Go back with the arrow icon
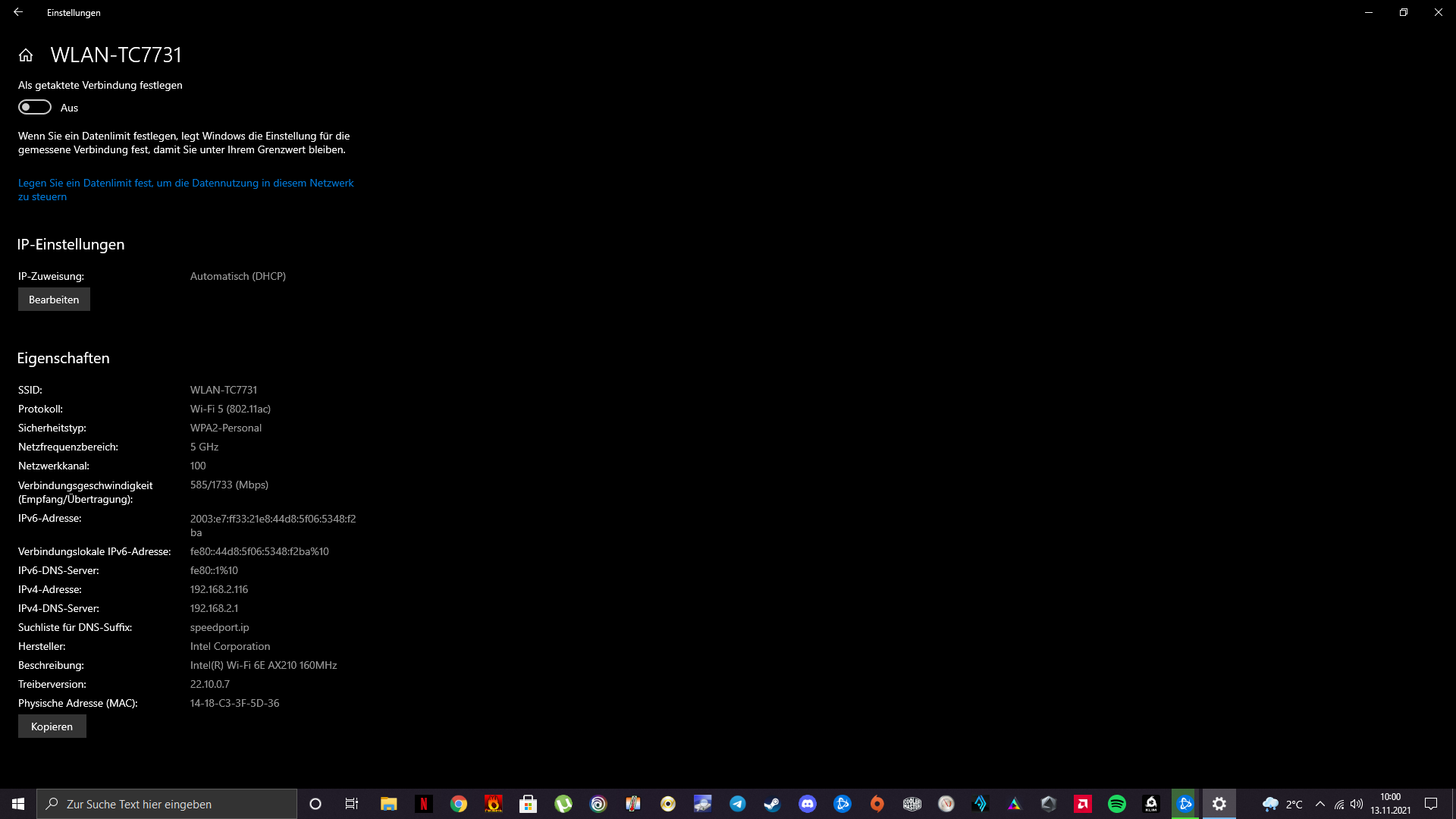This screenshot has height=819, width=1456. tap(18, 12)
